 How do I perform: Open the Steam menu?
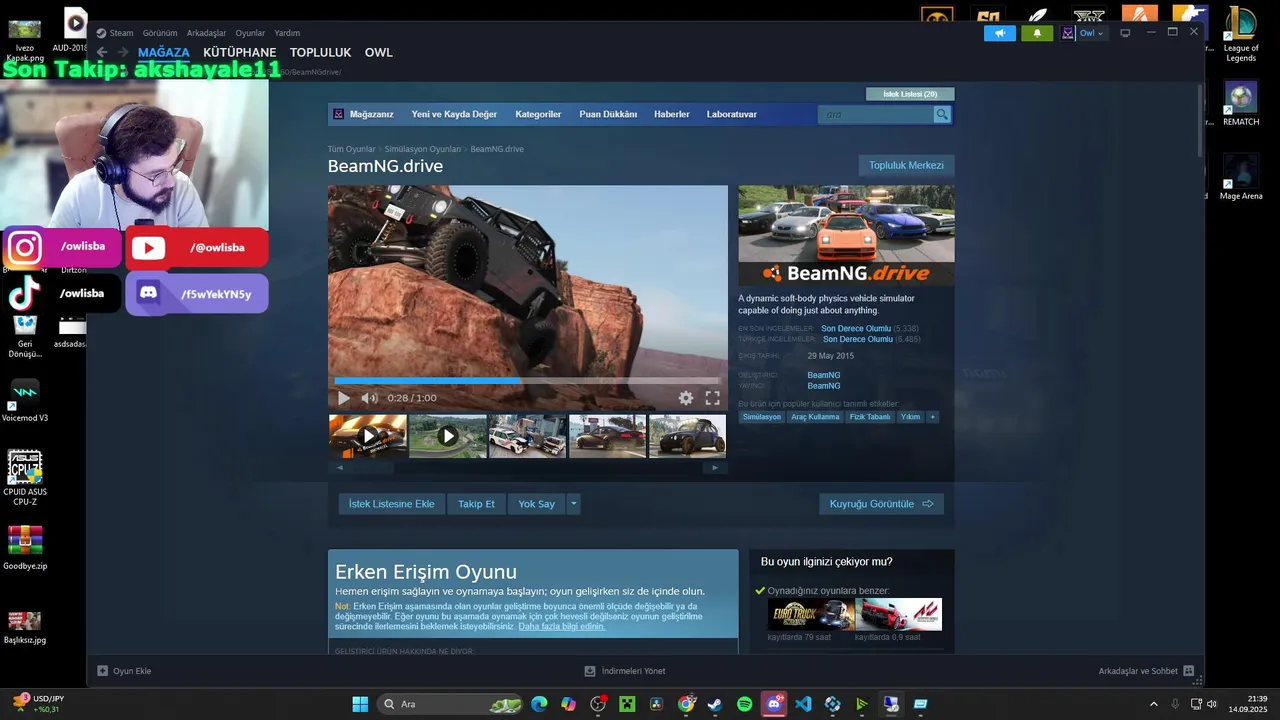click(x=121, y=33)
